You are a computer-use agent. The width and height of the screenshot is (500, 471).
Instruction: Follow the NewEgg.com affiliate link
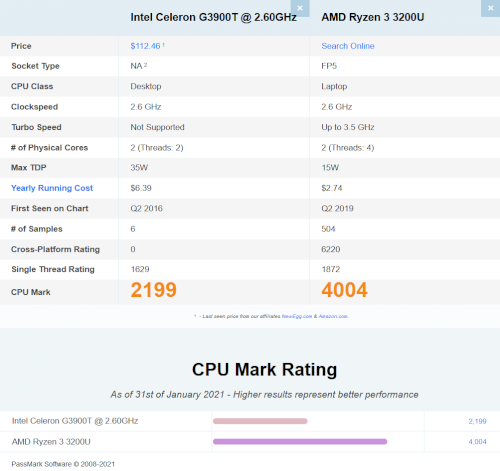297,316
